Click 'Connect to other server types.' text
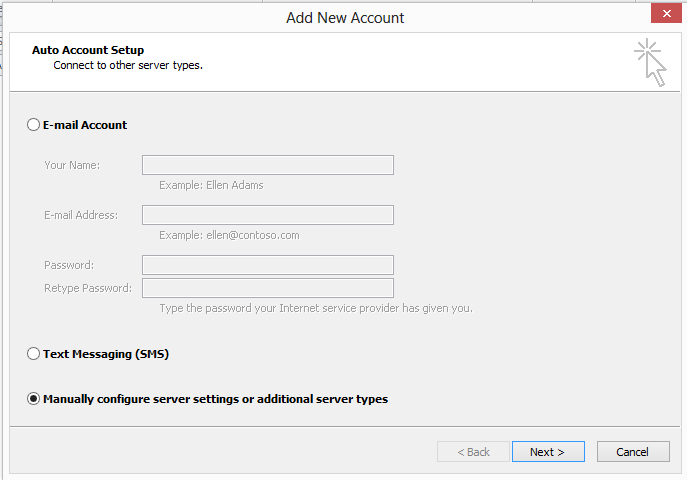 click(128, 65)
